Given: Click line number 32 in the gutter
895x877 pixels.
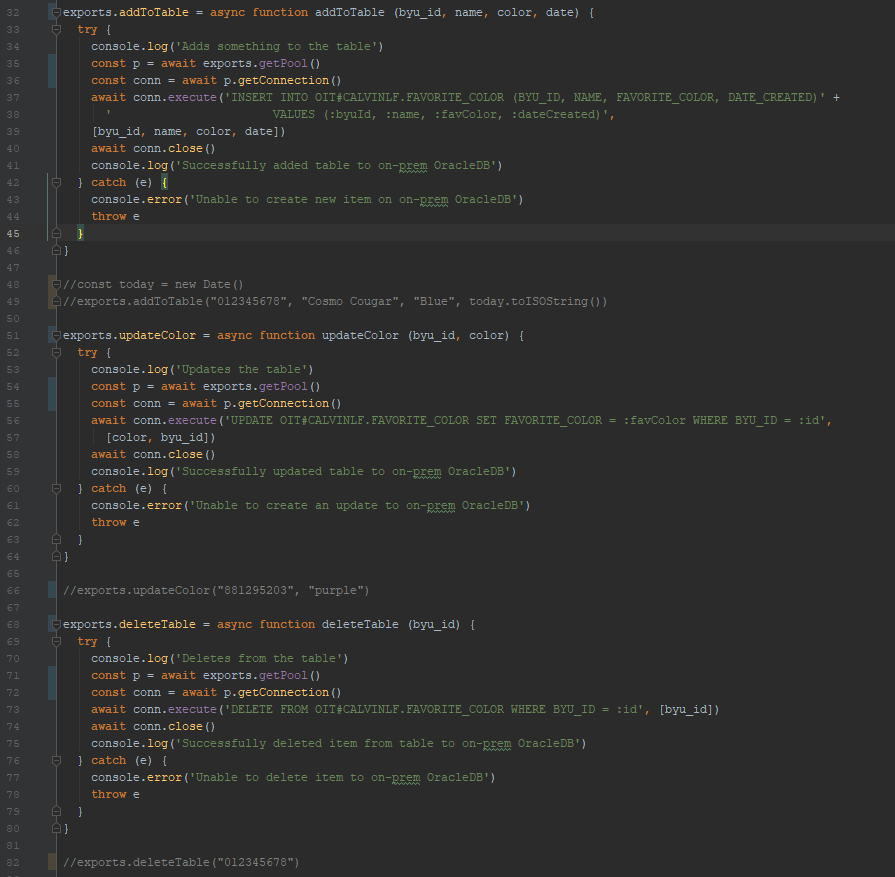Looking at the screenshot, I should coord(13,13).
